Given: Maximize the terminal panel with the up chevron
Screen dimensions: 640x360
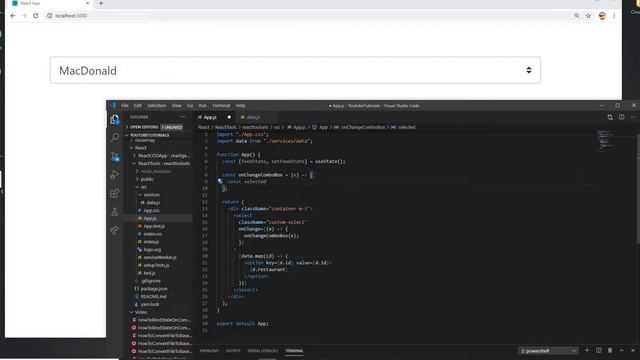Looking at the screenshot, I should point(621,350).
